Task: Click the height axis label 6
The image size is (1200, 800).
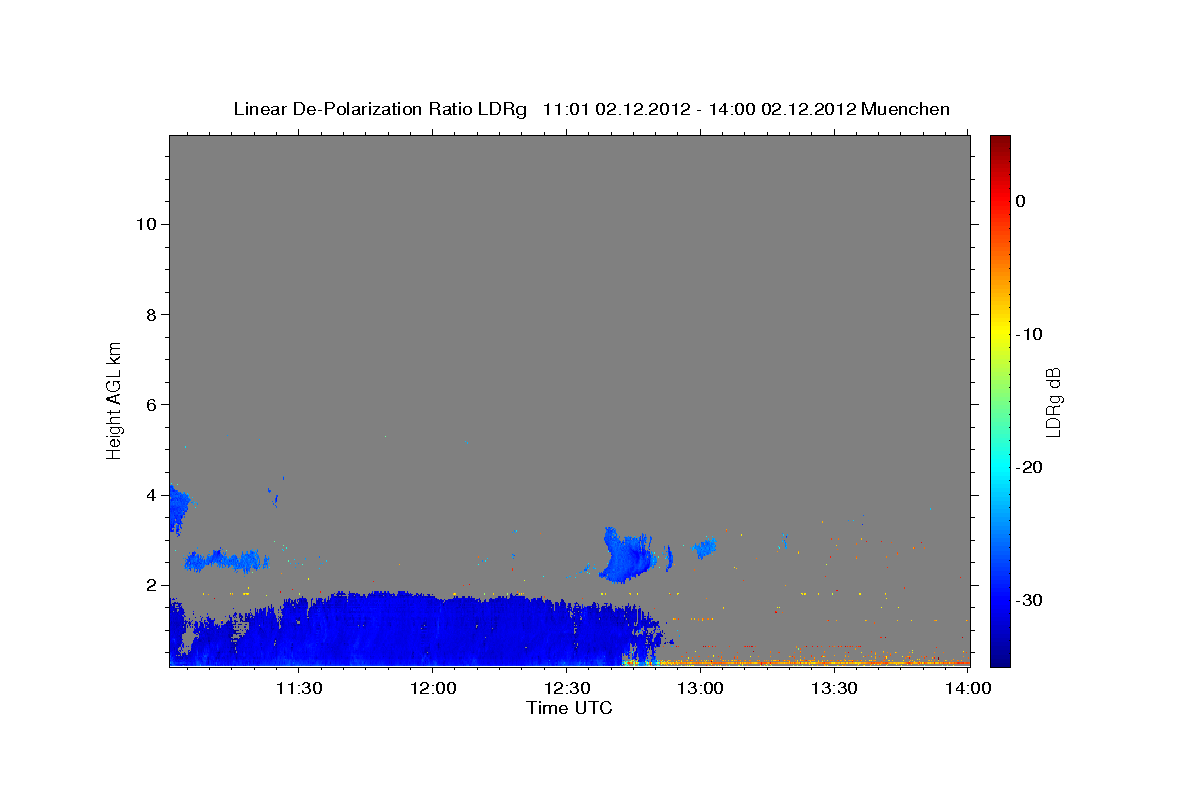Action: point(150,404)
